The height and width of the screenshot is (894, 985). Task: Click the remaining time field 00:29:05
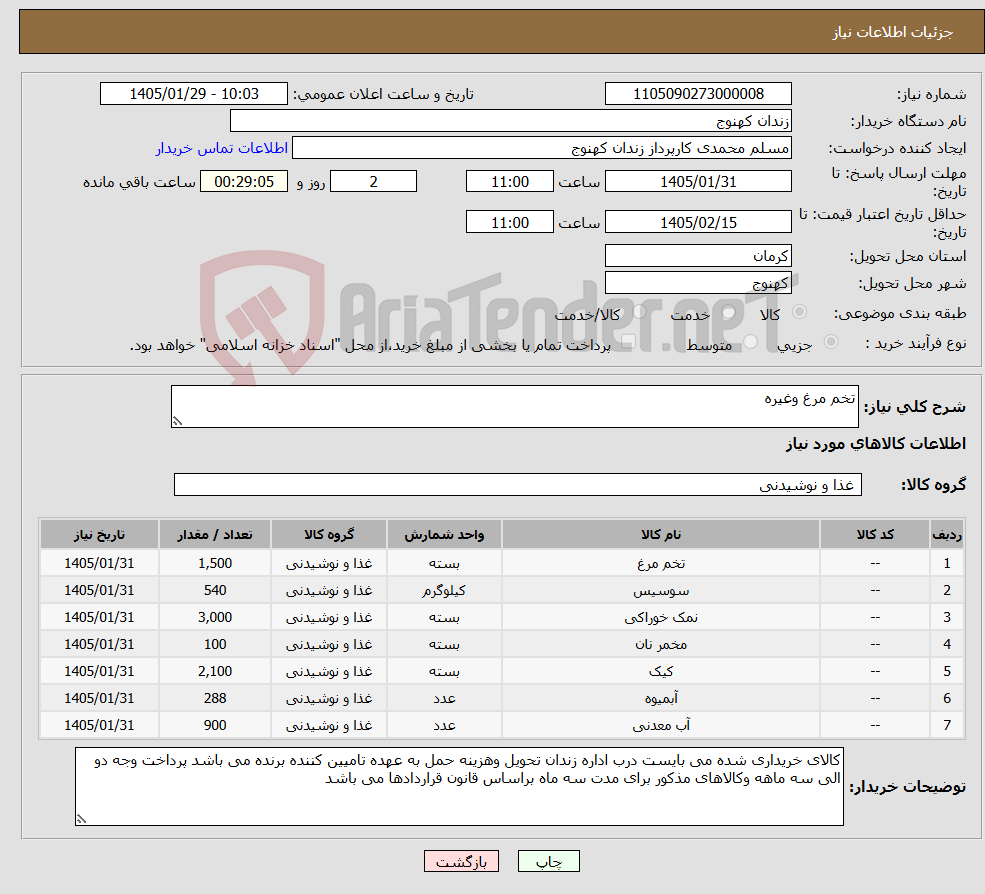point(244,182)
